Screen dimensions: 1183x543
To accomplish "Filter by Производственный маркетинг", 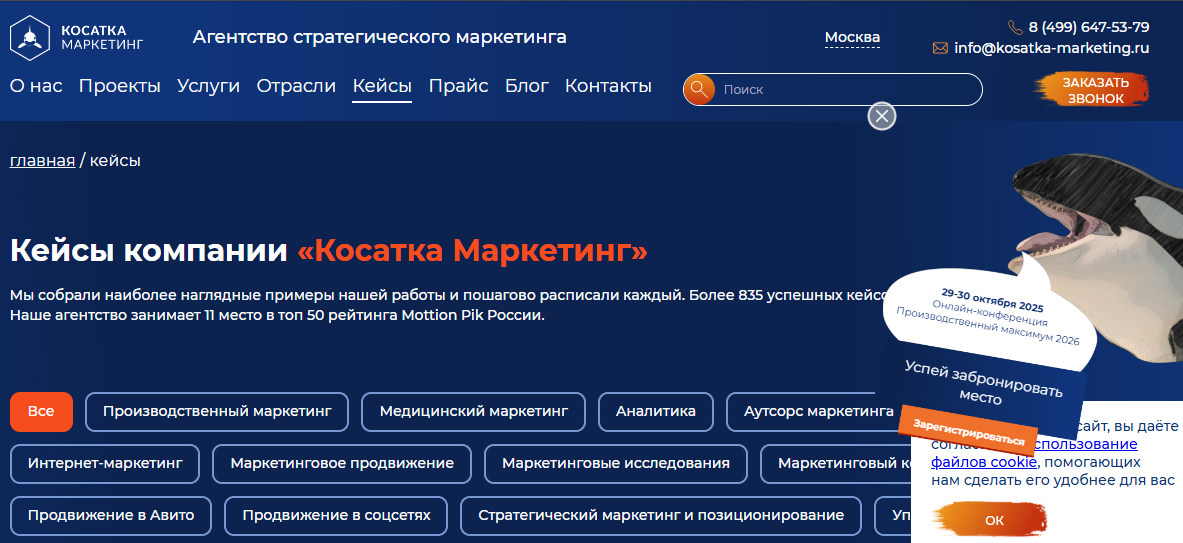I will tap(217, 412).
